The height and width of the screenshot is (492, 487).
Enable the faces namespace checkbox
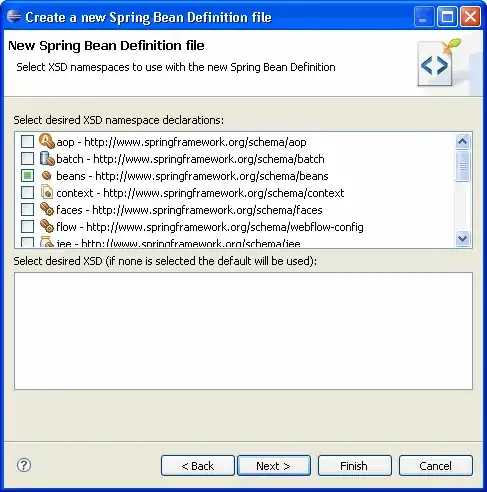[x=27, y=209]
